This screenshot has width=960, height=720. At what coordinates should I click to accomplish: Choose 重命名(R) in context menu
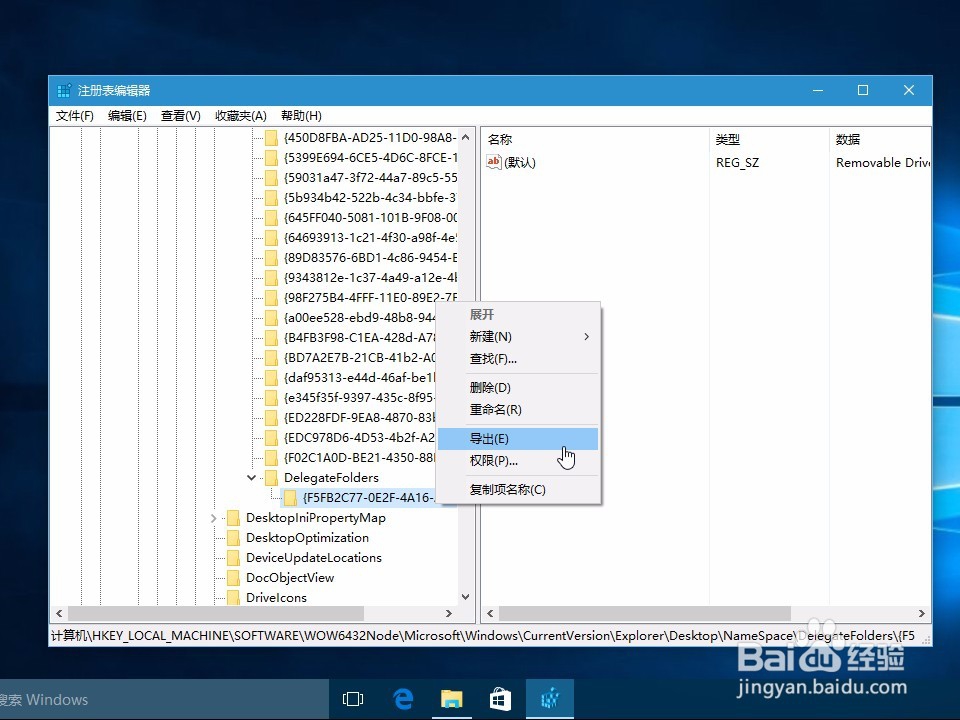coord(518,410)
